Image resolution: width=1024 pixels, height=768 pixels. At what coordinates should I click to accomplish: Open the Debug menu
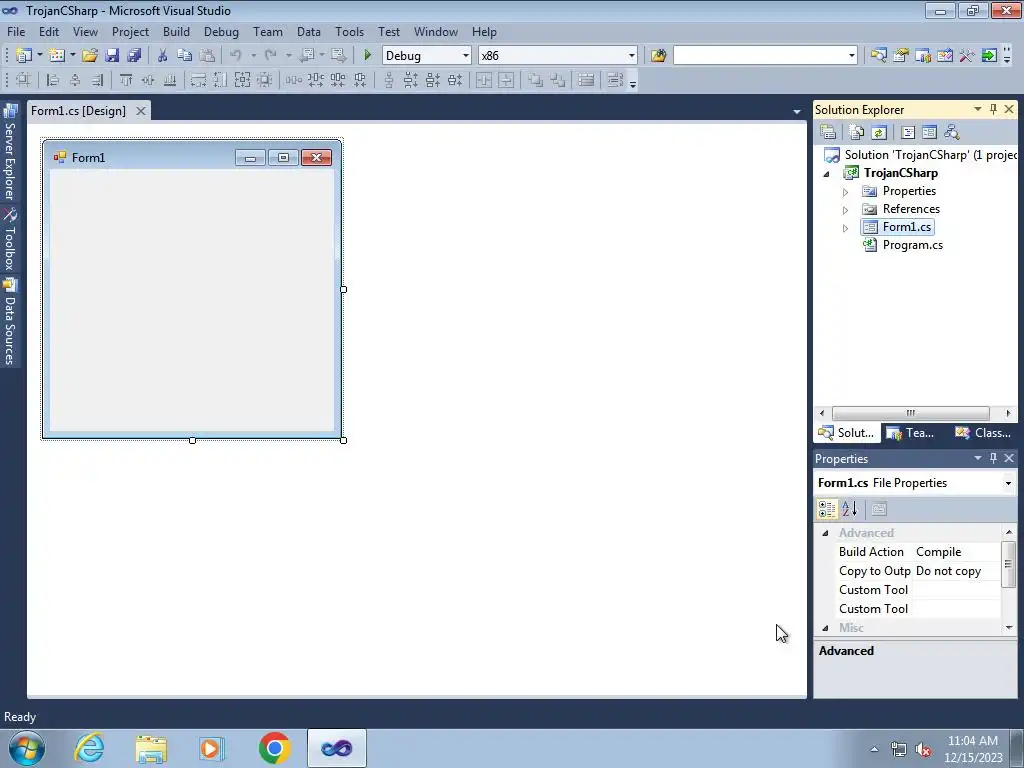pyautogui.click(x=221, y=31)
